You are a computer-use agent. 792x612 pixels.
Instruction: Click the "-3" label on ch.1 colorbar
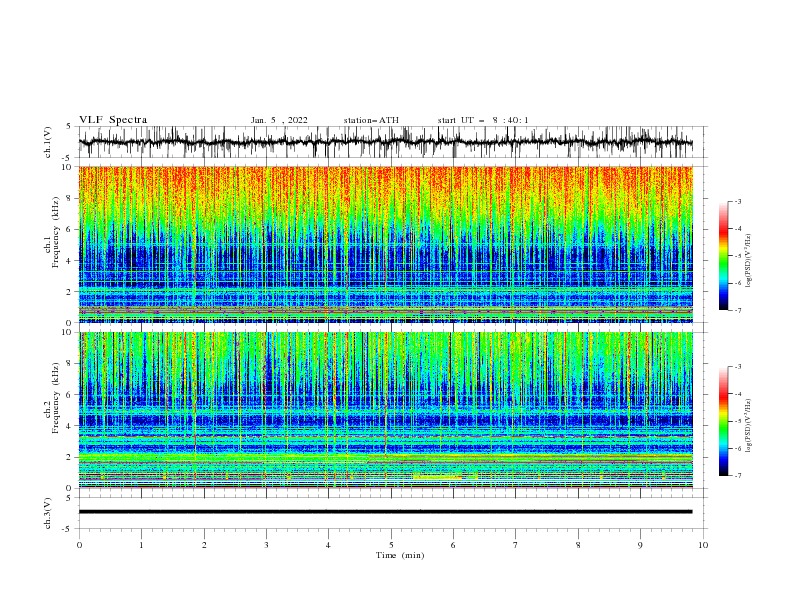[738, 201]
